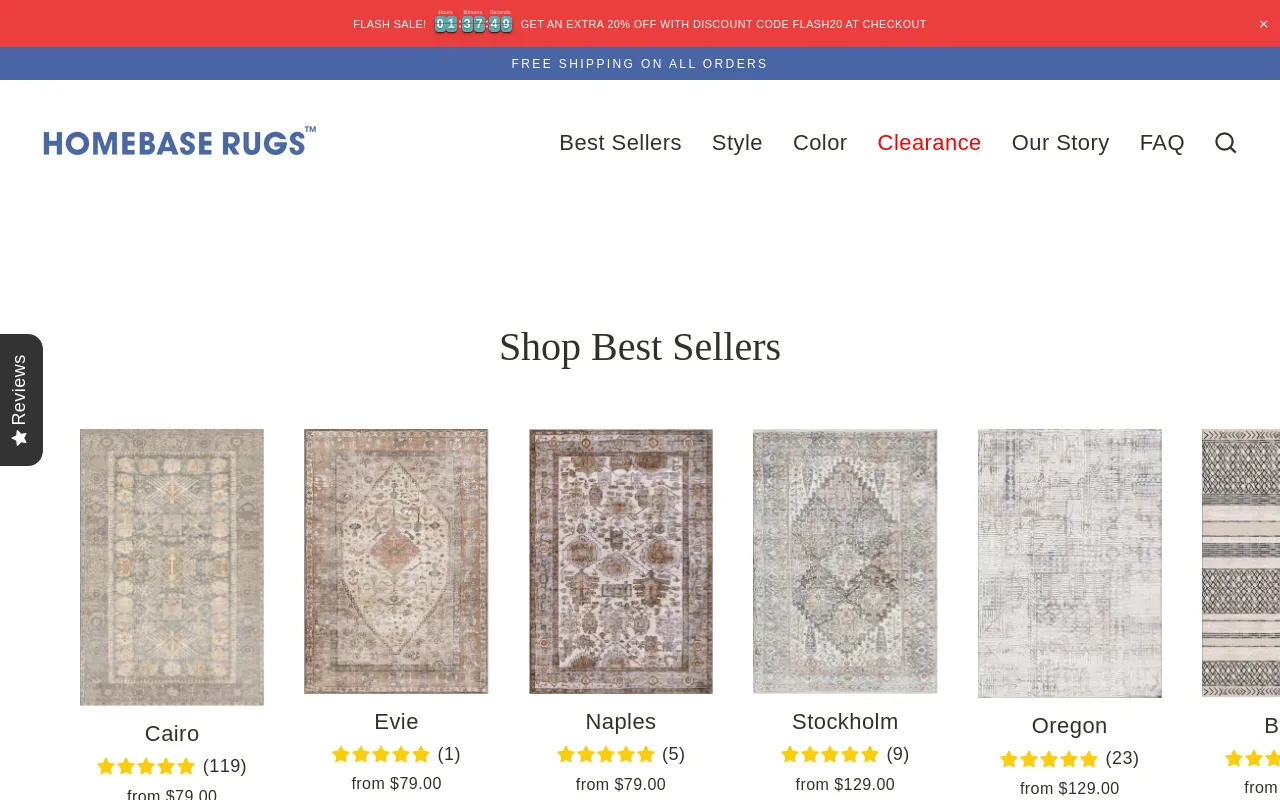Click Oregon's five-star rating
1280x800 pixels.
click(x=1049, y=759)
